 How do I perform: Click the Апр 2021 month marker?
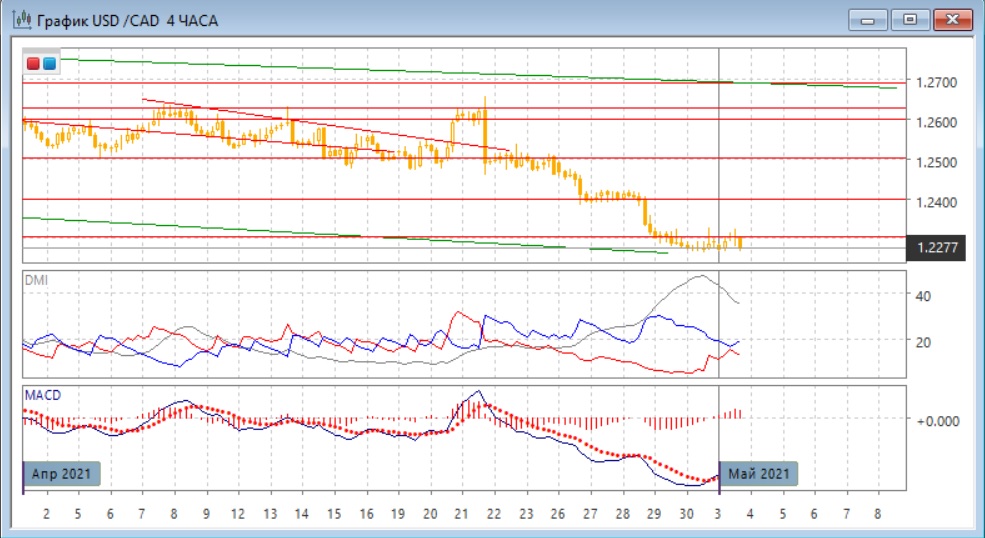click(62, 473)
